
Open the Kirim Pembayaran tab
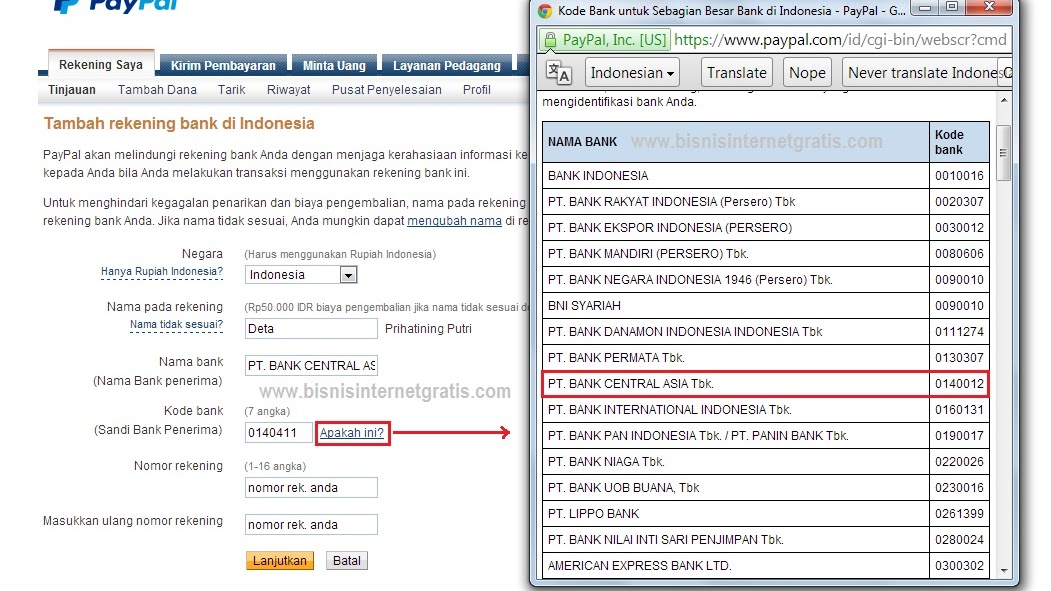tap(223, 66)
